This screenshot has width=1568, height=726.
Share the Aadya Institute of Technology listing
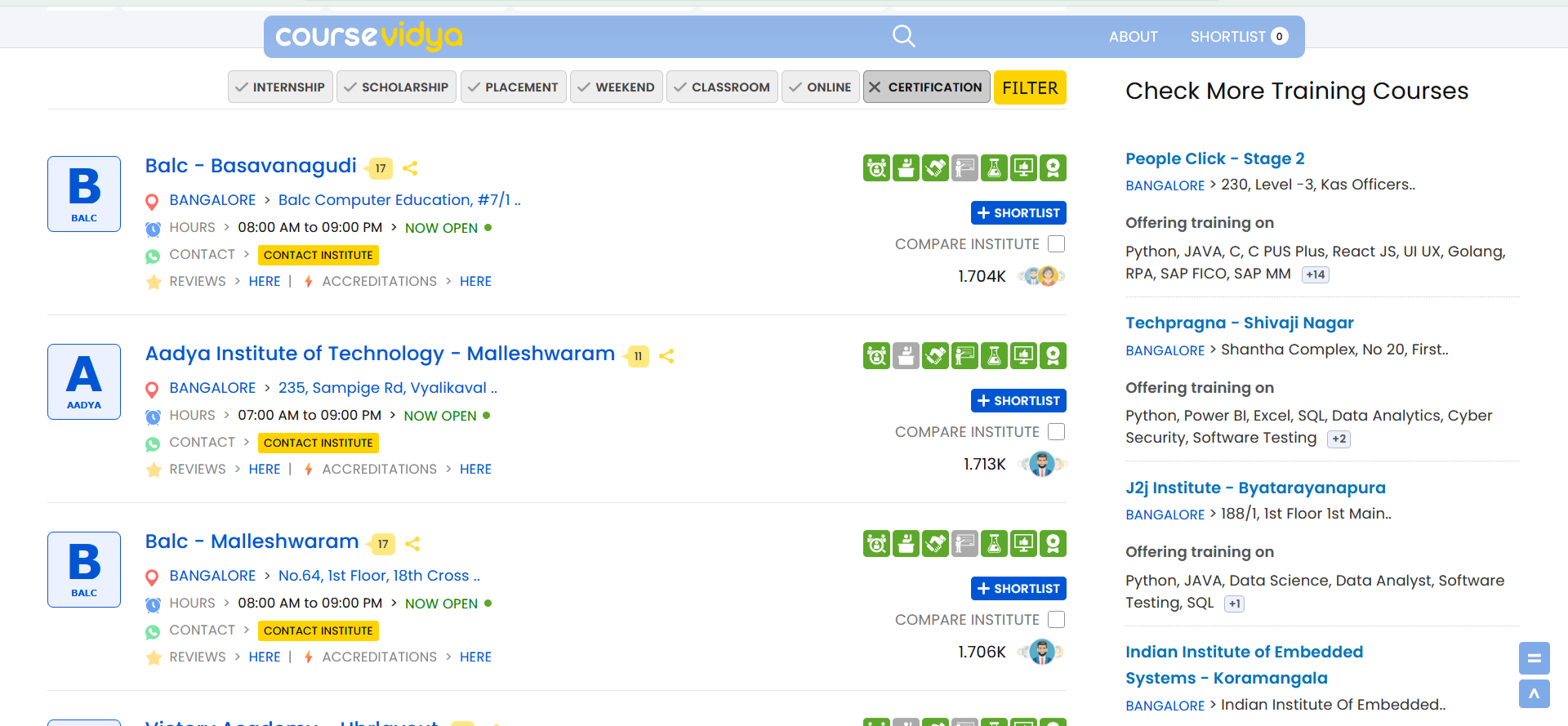(x=666, y=356)
